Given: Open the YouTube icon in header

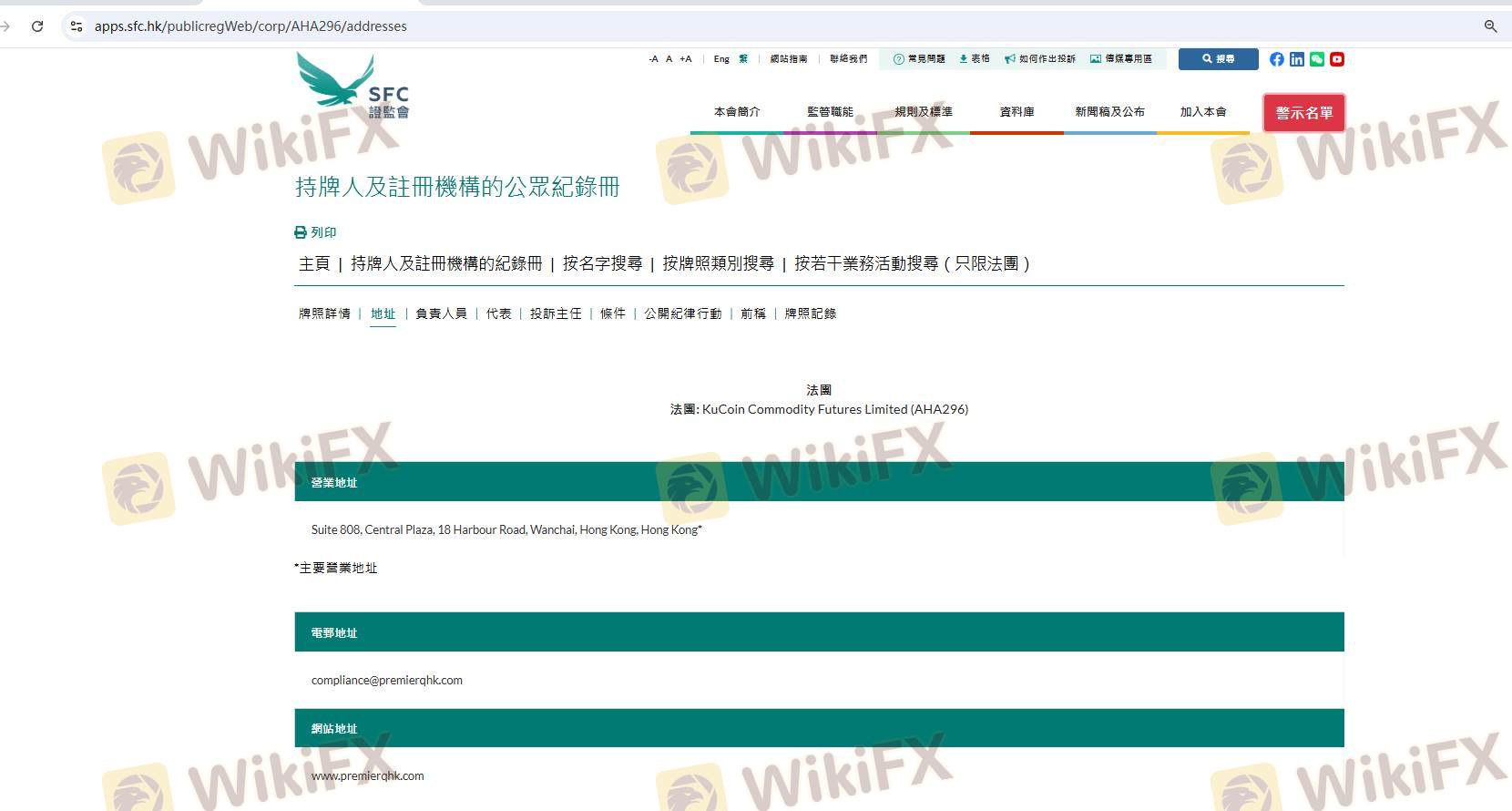Looking at the screenshot, I should point(1337,59).
